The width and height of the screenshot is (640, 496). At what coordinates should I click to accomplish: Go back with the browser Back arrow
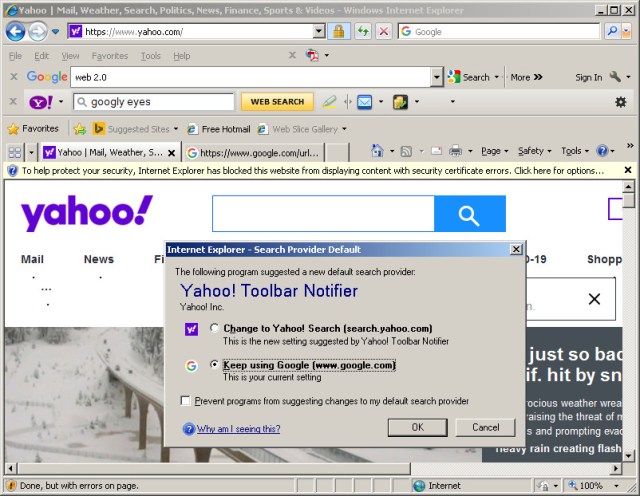pyautogui.click(x=16, y=31)
